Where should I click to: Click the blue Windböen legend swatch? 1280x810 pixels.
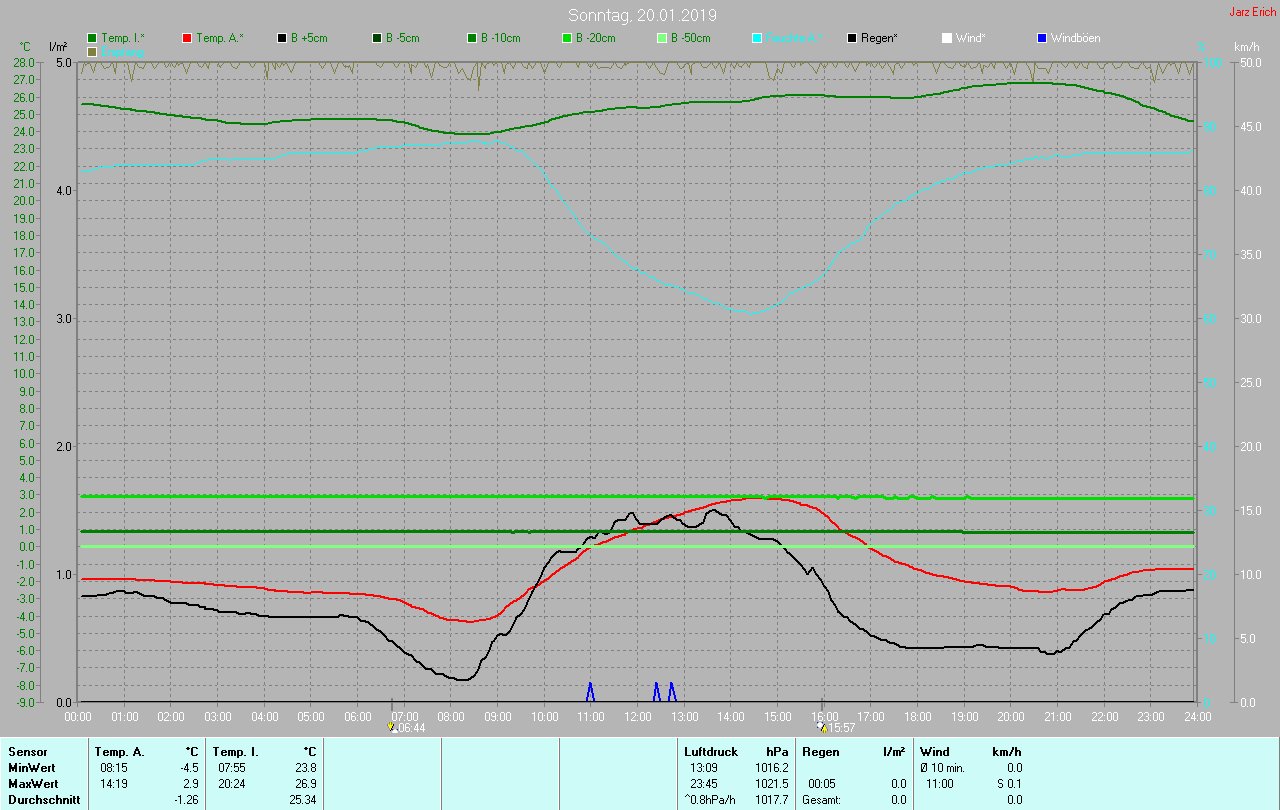(x=1042, y=38)
